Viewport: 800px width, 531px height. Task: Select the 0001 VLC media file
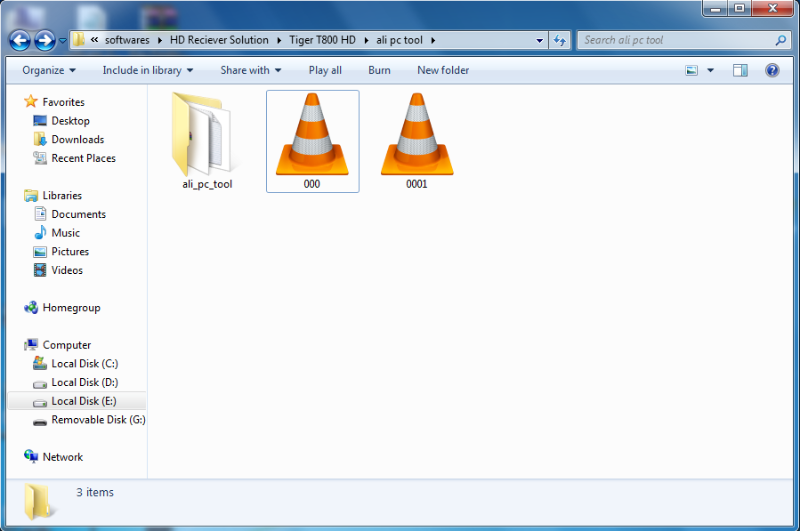pyautogui.click(x=417, y=141)
